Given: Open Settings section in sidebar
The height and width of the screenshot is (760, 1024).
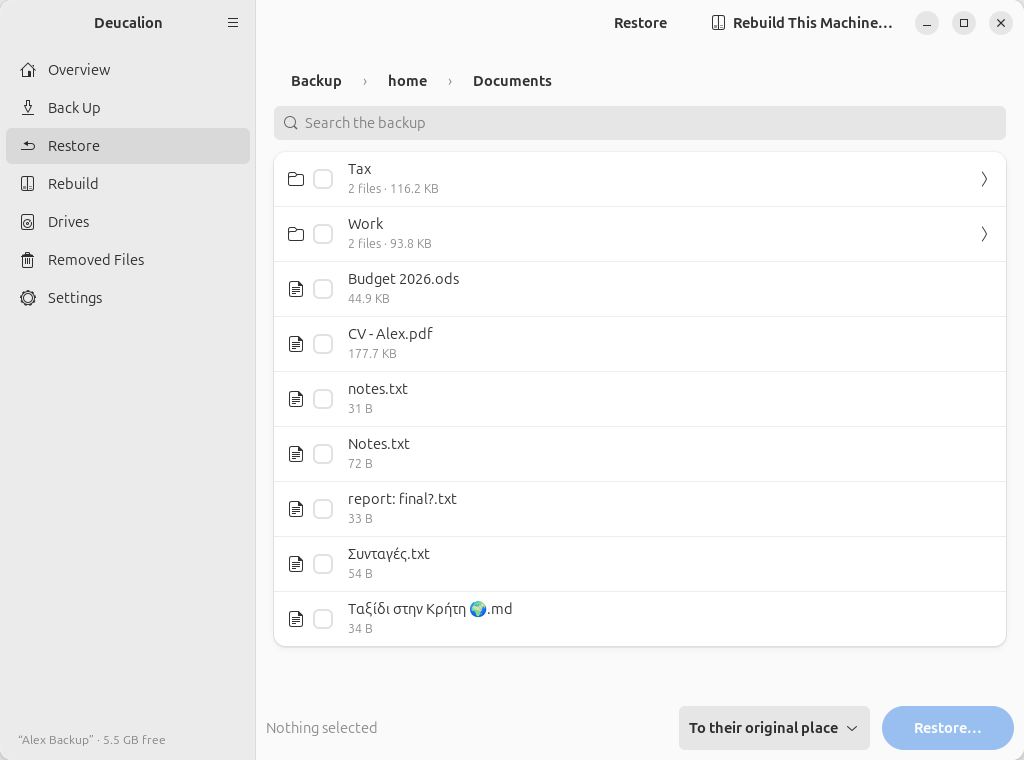Looking at the screenshot, I should 128,298.
